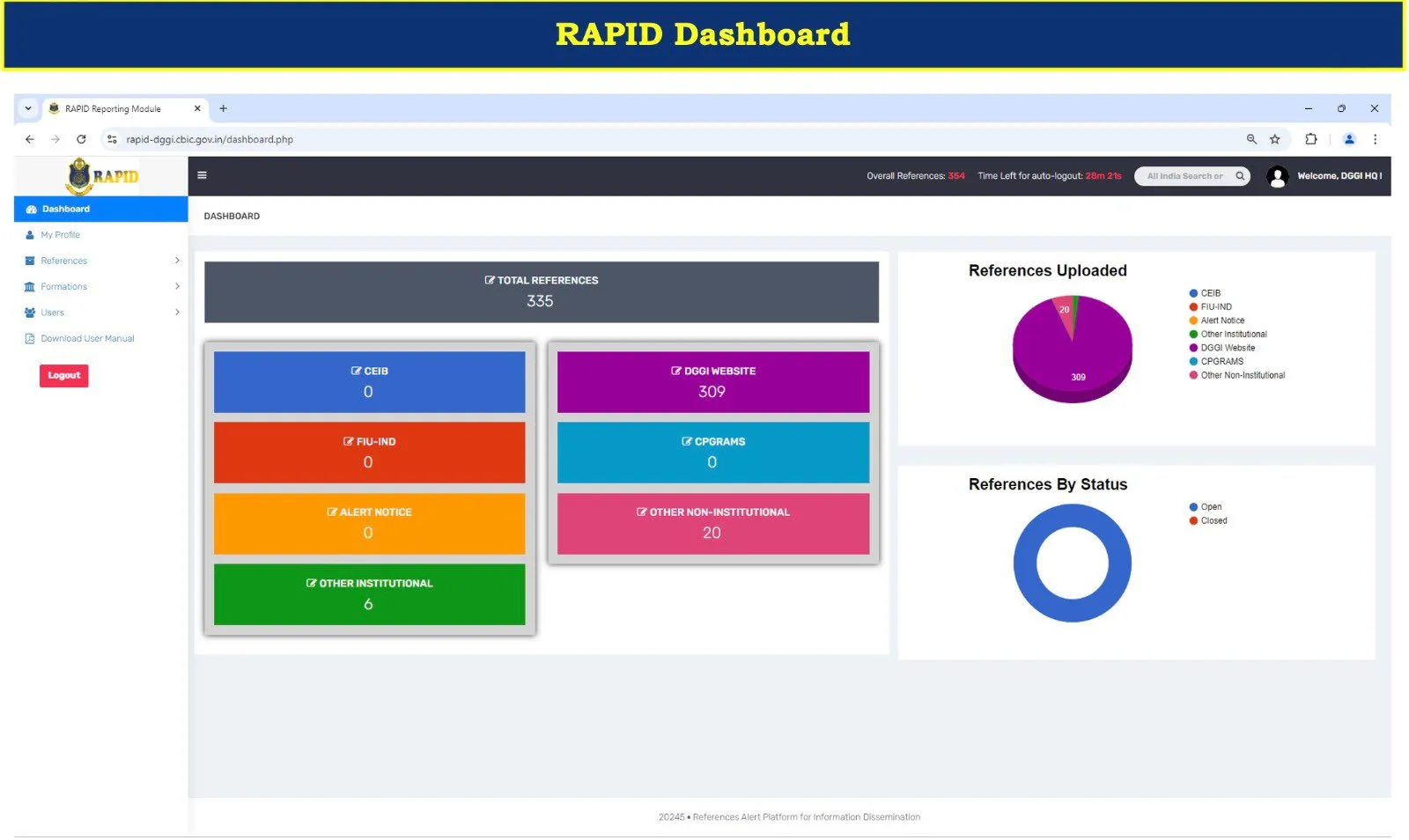Open the Alert Notice references card

369,524
